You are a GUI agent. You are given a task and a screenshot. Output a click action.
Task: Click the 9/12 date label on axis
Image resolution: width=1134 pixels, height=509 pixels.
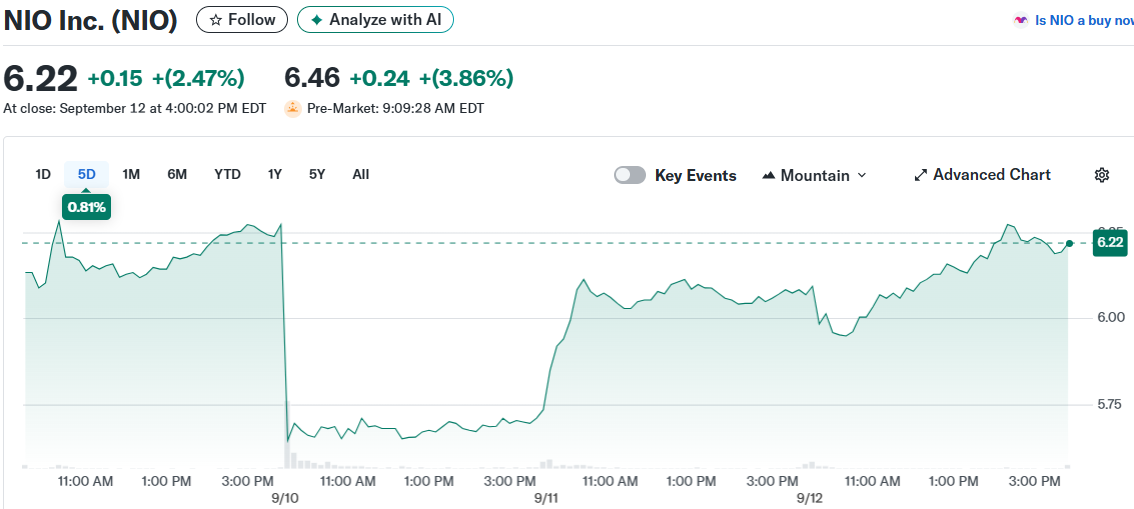809,498
